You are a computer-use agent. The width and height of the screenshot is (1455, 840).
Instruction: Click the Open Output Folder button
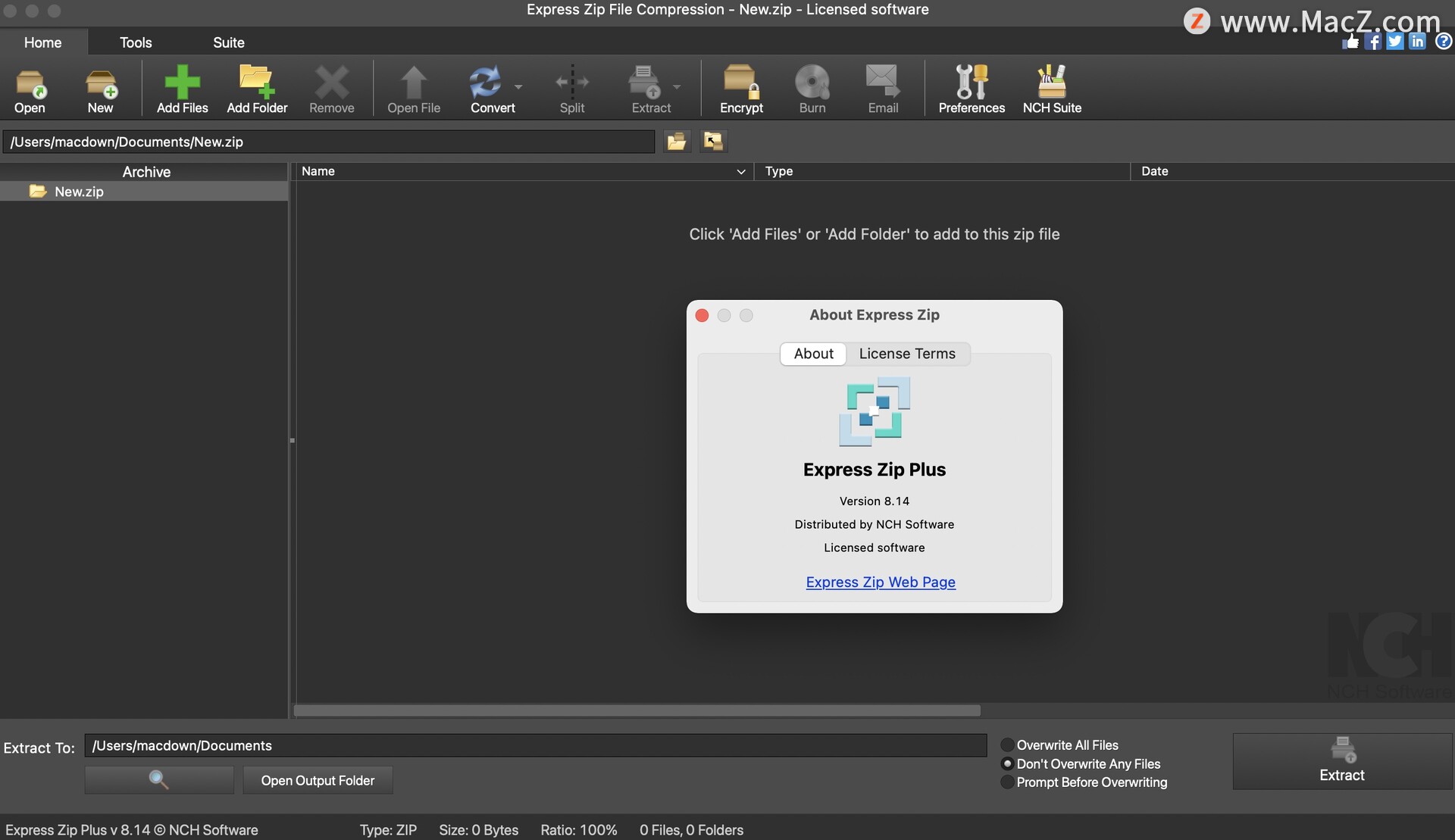[317, 780]
